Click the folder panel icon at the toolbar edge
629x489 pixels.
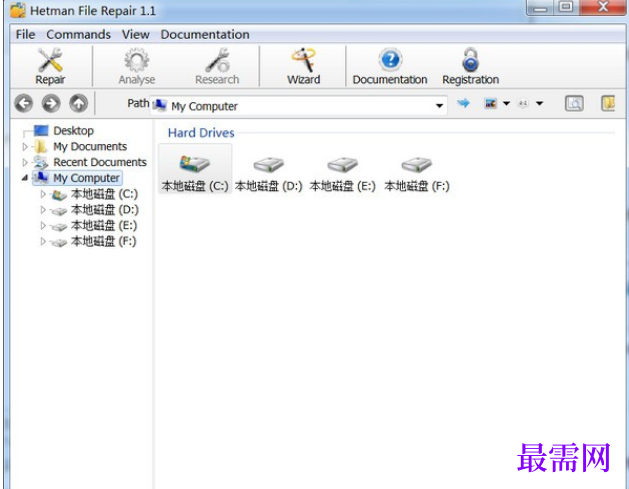click(x=608, y=103)
